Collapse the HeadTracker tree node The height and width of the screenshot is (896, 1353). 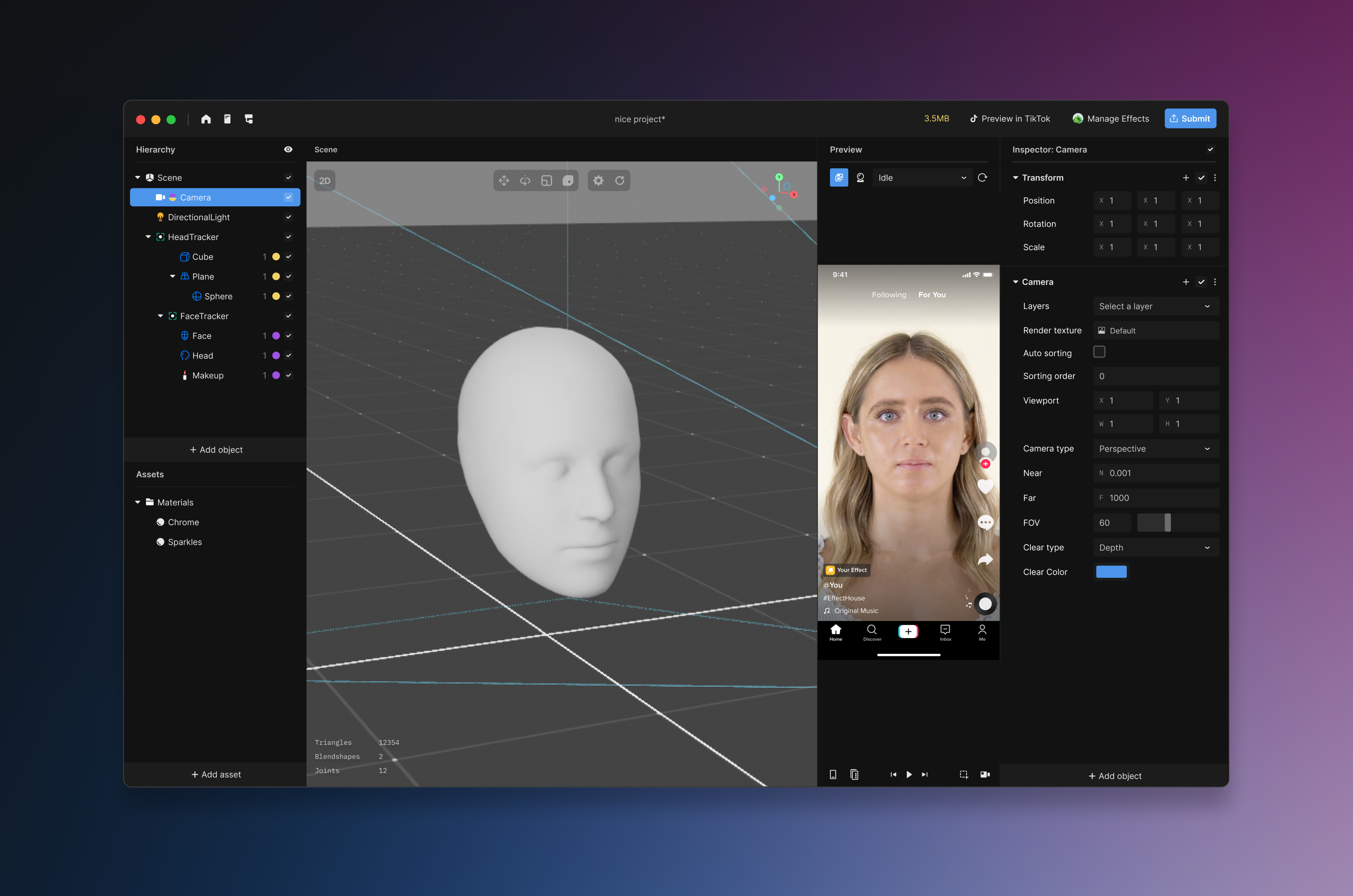pyautogui.click(x=148, y=237)
